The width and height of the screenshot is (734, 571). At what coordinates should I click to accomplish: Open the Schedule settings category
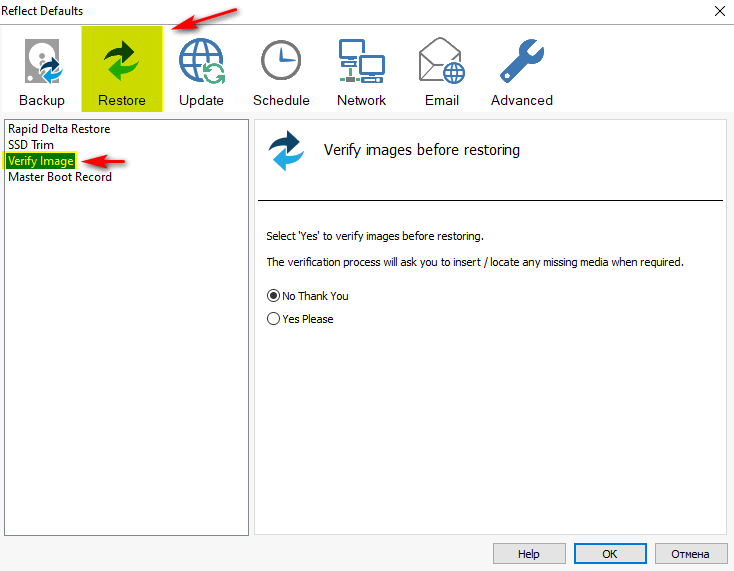click(x=281, y=70)
